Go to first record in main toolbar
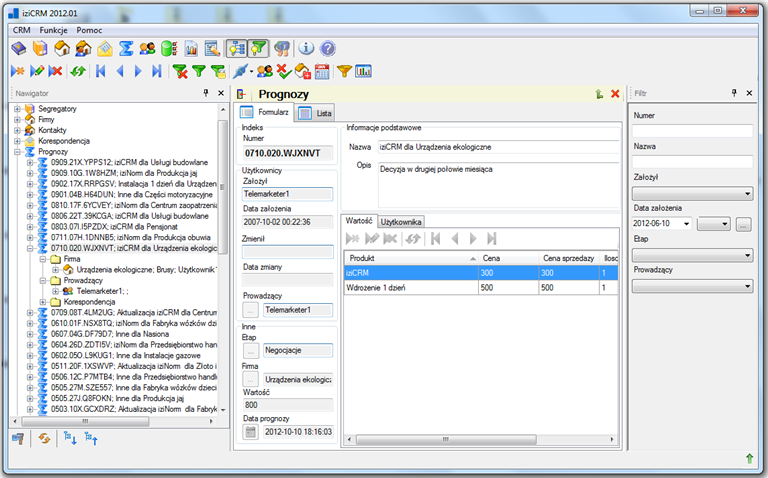Screen dimensions: 768x478 pos(101,72)
